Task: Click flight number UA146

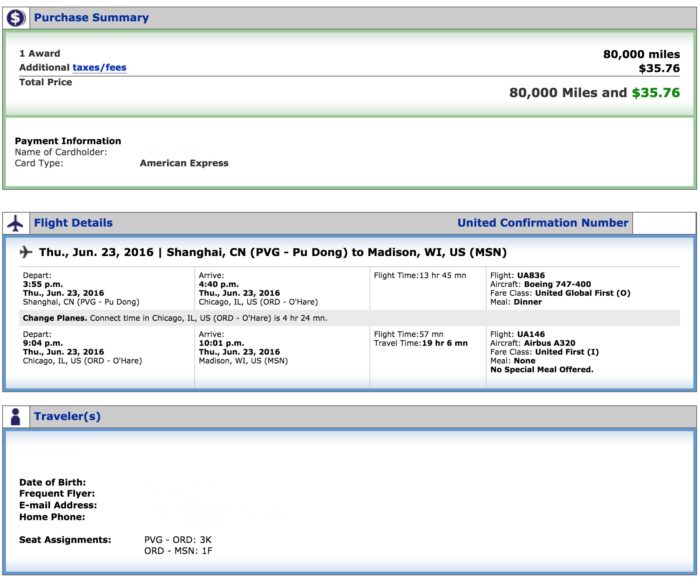Action: coord(531,334)
